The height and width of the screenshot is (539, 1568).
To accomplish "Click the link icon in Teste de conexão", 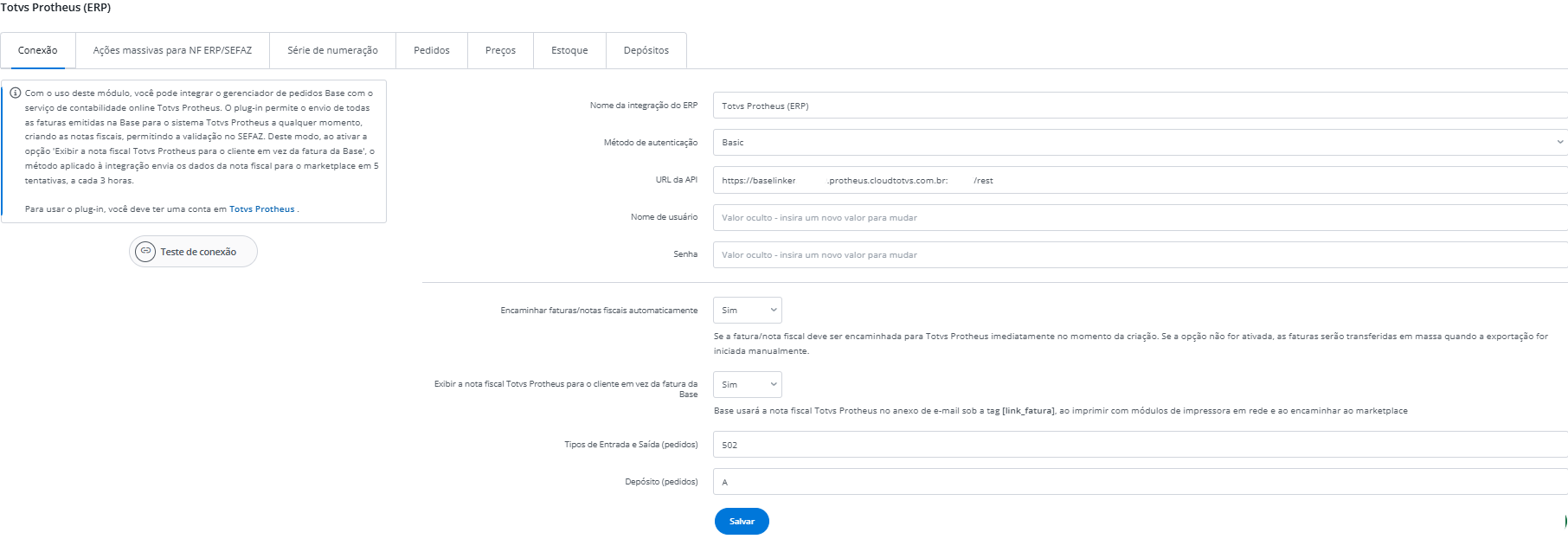I will click(145, 252).
